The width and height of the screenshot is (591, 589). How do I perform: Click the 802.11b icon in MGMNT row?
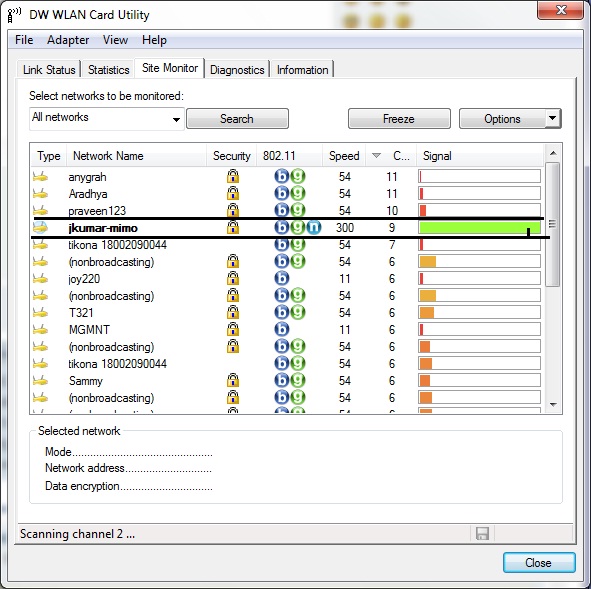tap(282, 329)
